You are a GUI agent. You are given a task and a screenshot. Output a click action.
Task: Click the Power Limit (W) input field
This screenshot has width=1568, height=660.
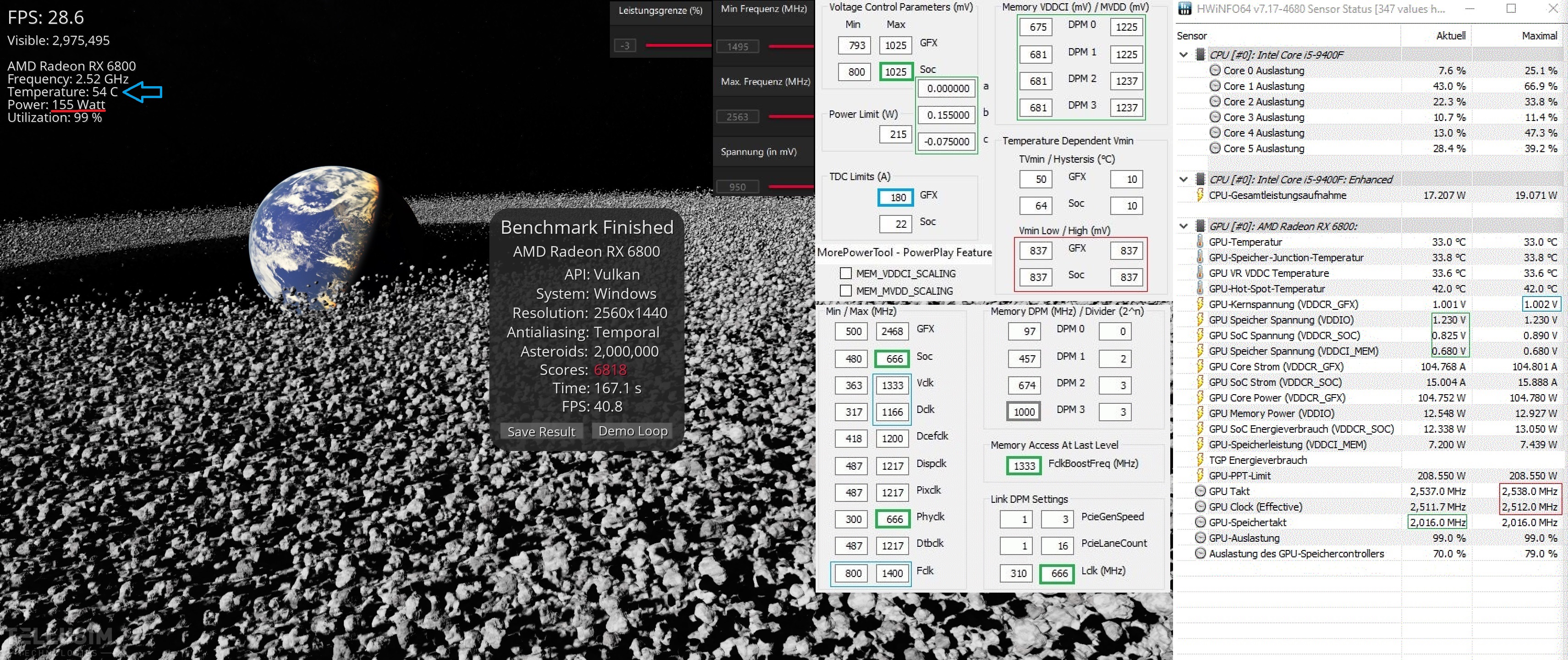coord(895,134)
